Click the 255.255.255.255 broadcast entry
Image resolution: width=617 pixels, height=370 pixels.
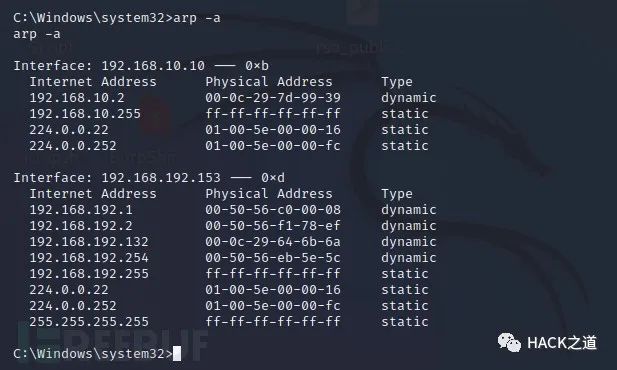coord(89,322)
